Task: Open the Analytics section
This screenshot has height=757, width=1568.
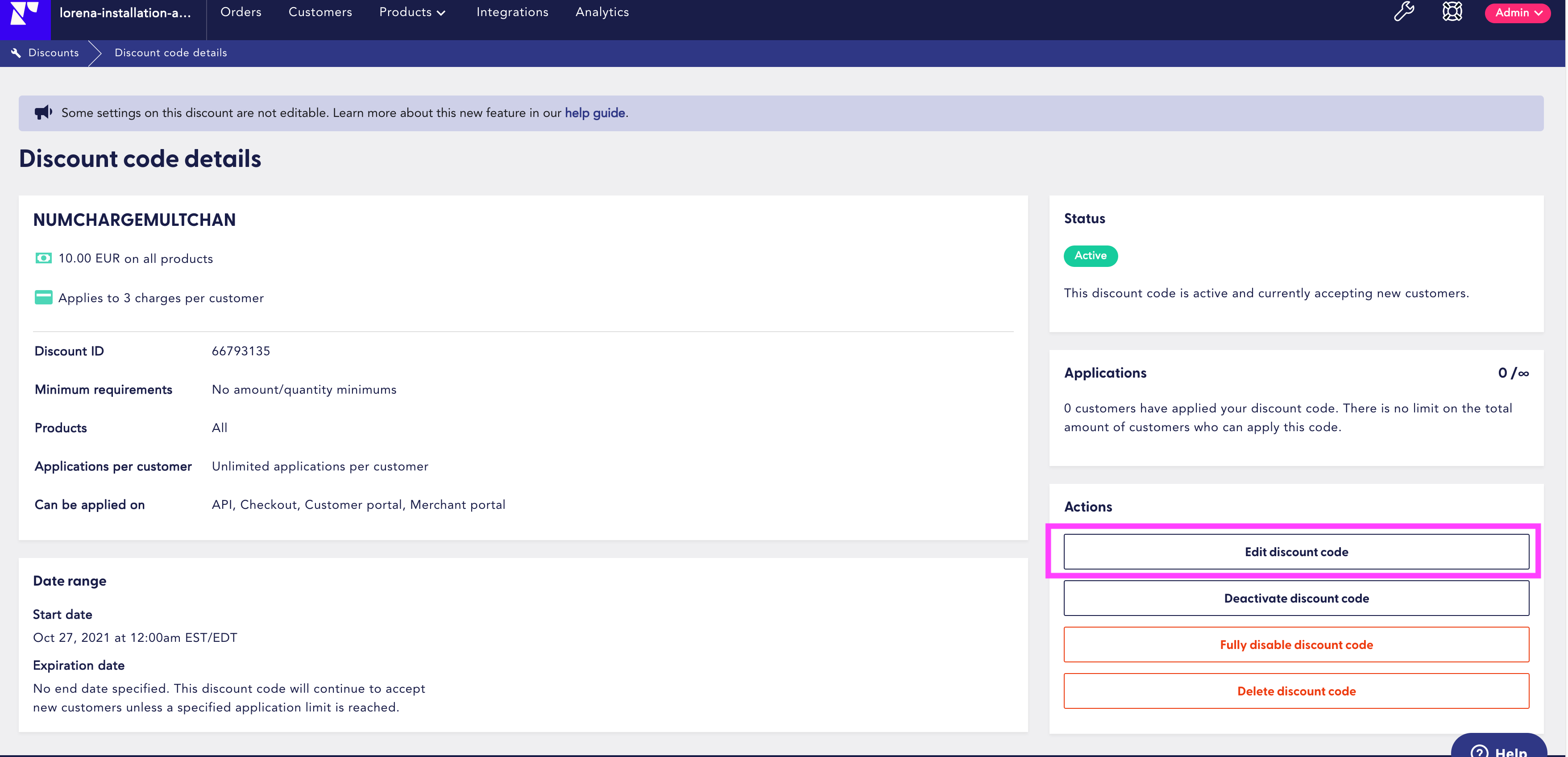Action: coord(601,12)
